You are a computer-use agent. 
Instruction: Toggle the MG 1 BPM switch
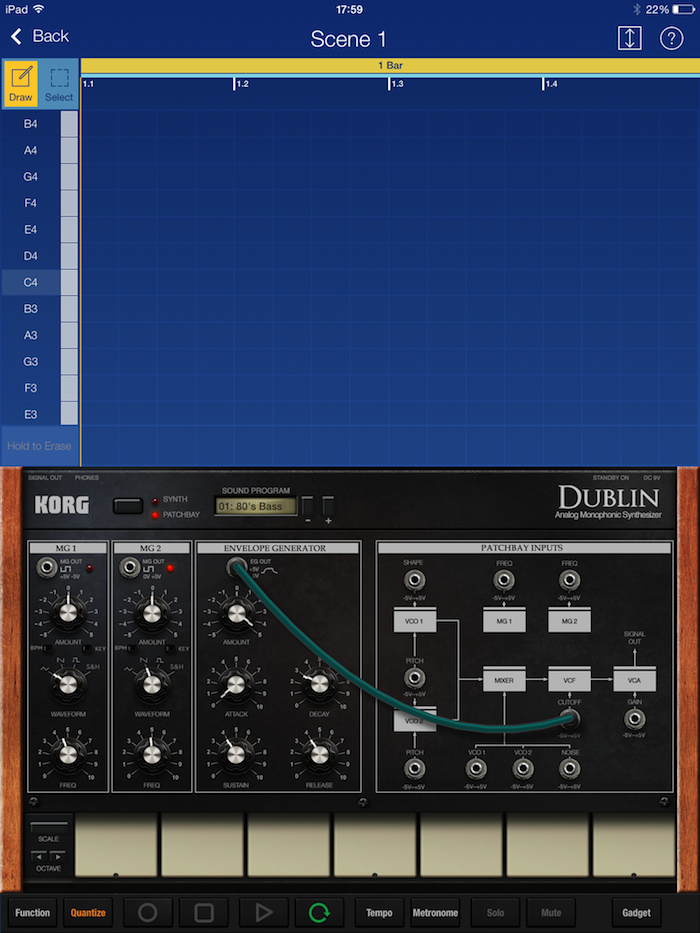click(47, 649)
